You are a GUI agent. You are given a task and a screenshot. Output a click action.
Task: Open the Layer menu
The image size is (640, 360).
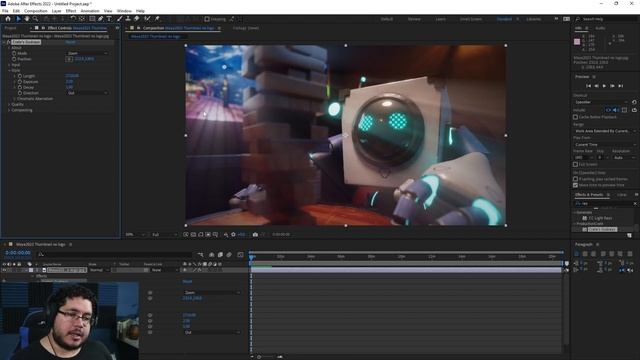click(x=57, y=11)
